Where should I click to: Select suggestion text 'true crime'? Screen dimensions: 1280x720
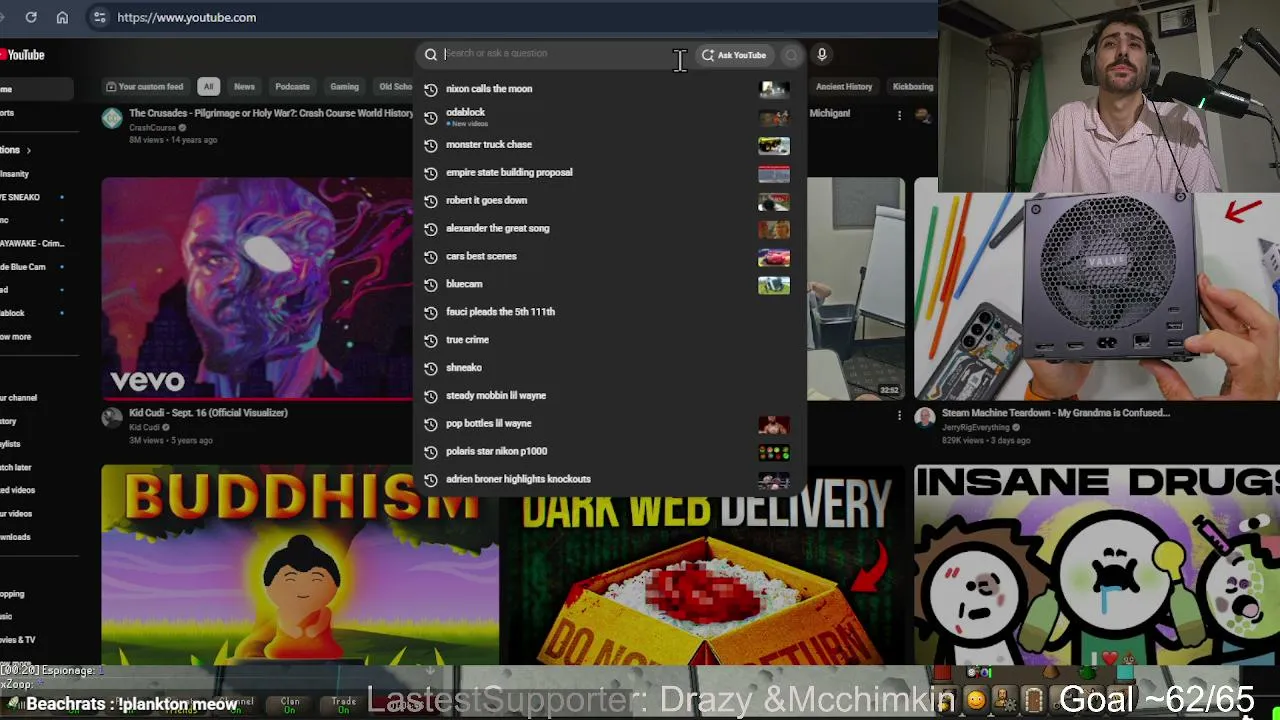(x=467, y=340)
